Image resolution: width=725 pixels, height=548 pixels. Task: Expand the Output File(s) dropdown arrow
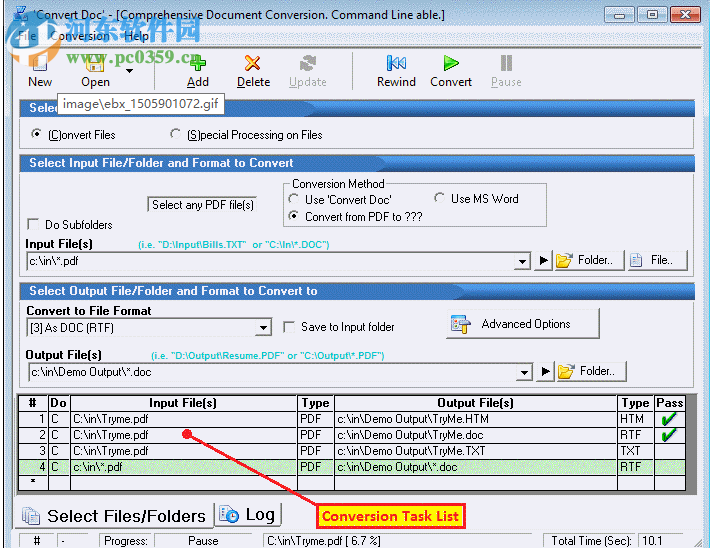[x=524, y=372]
